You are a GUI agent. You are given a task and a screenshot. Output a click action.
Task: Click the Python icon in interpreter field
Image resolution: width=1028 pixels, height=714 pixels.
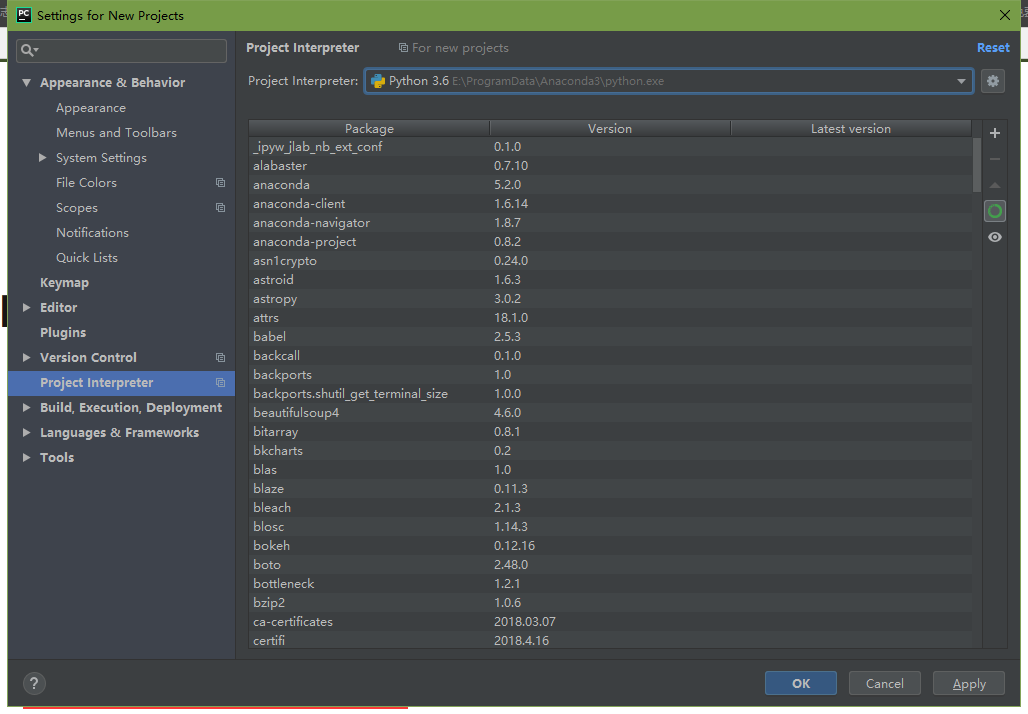378,81
